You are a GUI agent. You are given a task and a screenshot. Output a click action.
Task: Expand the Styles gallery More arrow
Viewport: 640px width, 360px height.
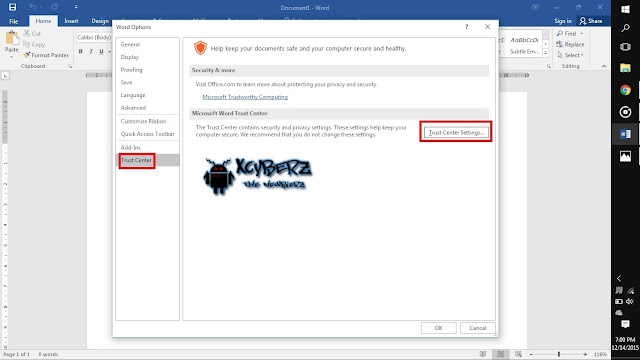(546, 53)
